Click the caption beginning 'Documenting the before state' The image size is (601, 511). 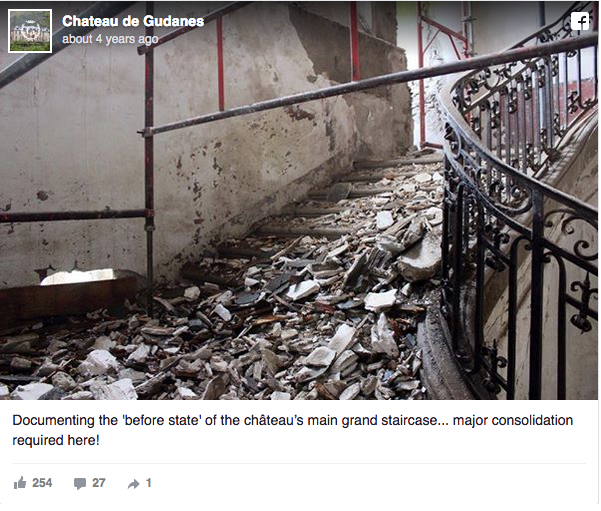[292, 430]
